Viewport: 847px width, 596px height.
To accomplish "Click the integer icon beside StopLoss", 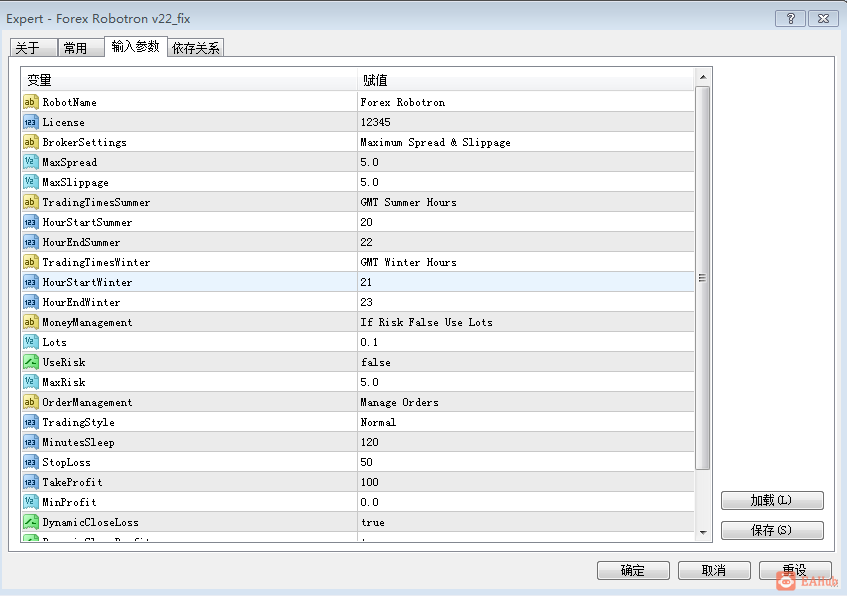I will tap(31, 462).
